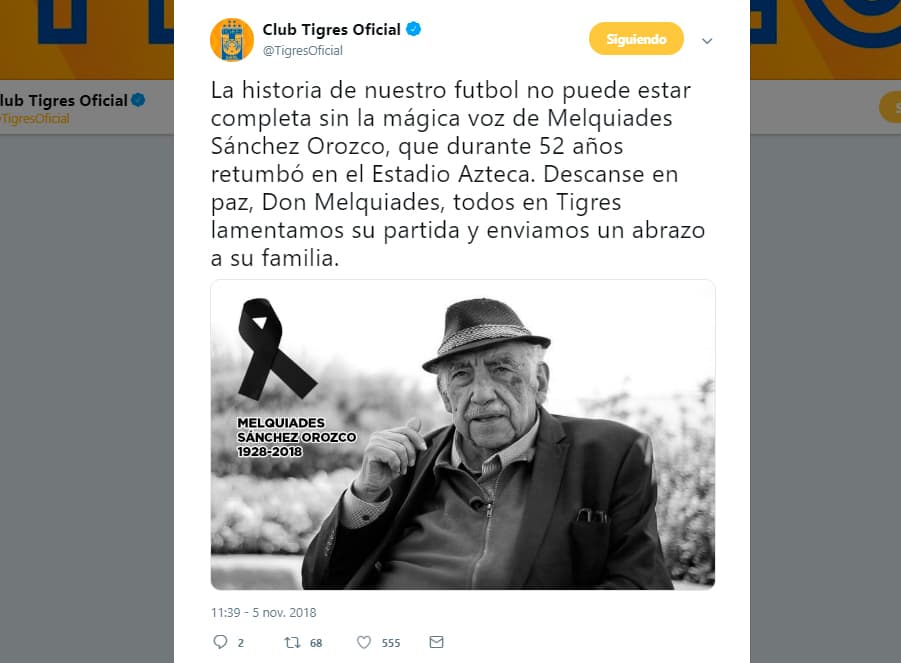Open the Melquiades Sánchez Orozco tribute photo

463,434
